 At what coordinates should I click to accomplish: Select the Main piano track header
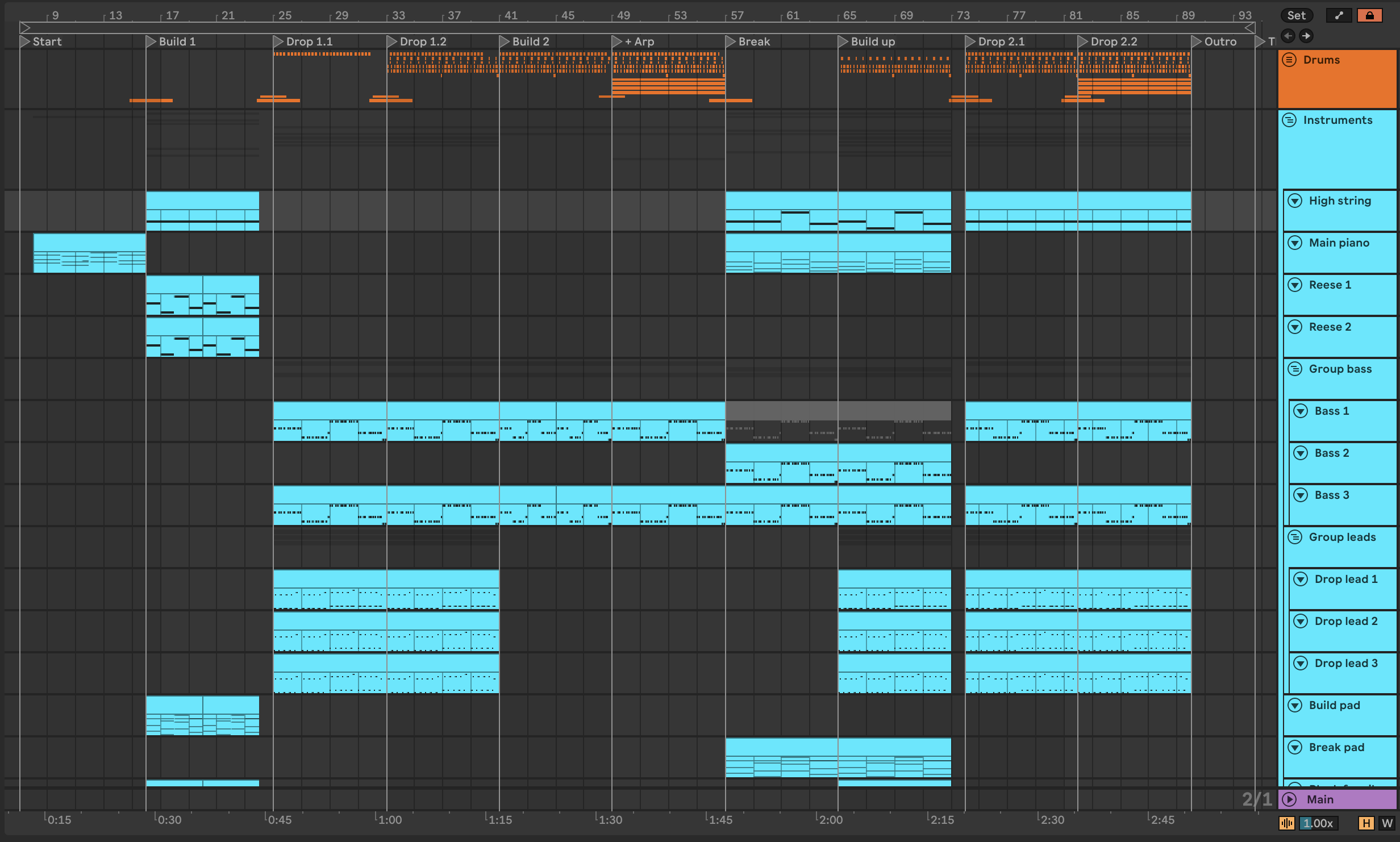(1339, 243)
